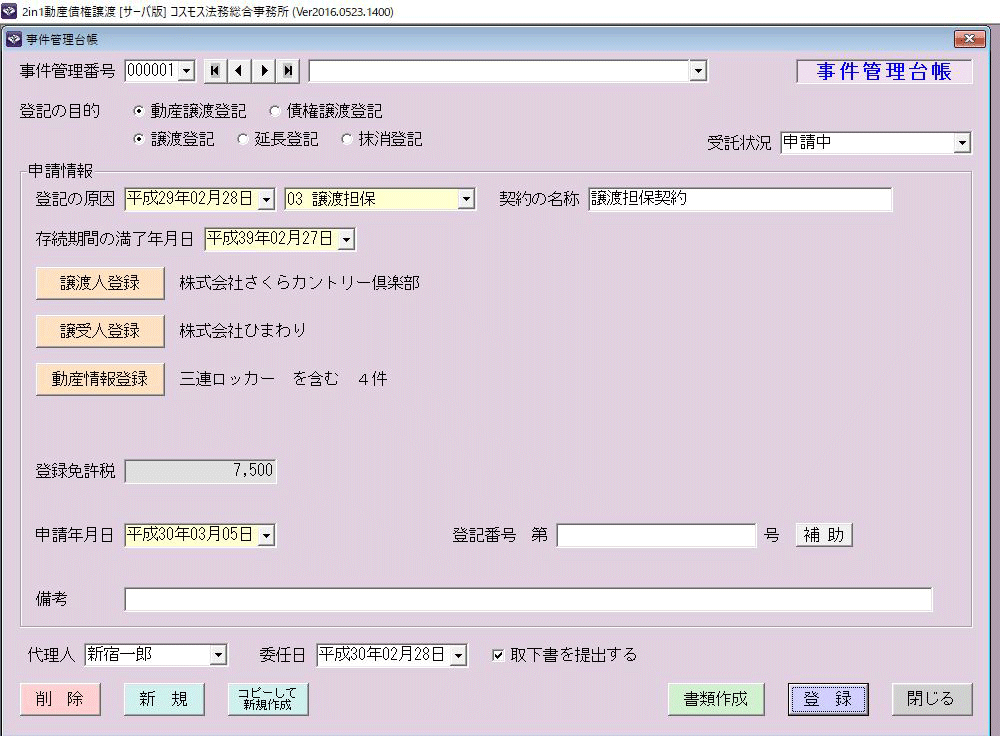Open the 受託状況 dropdown
The width and height of the screenshot is (1000, 736).
tap(961, 143)
